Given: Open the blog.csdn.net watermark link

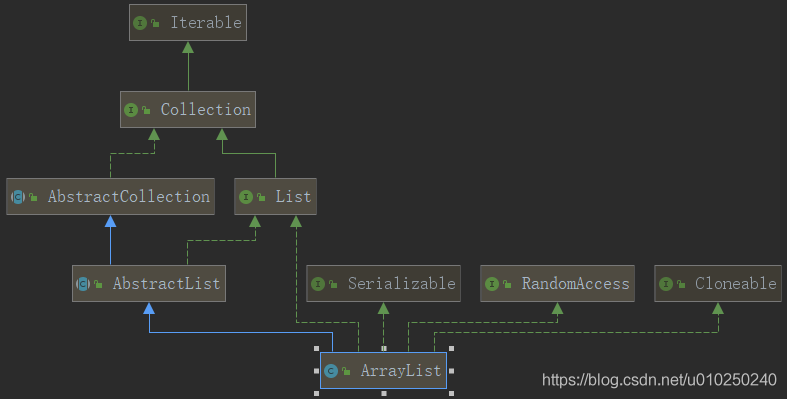Looking at the screenshot, I should tap(659, 379).
